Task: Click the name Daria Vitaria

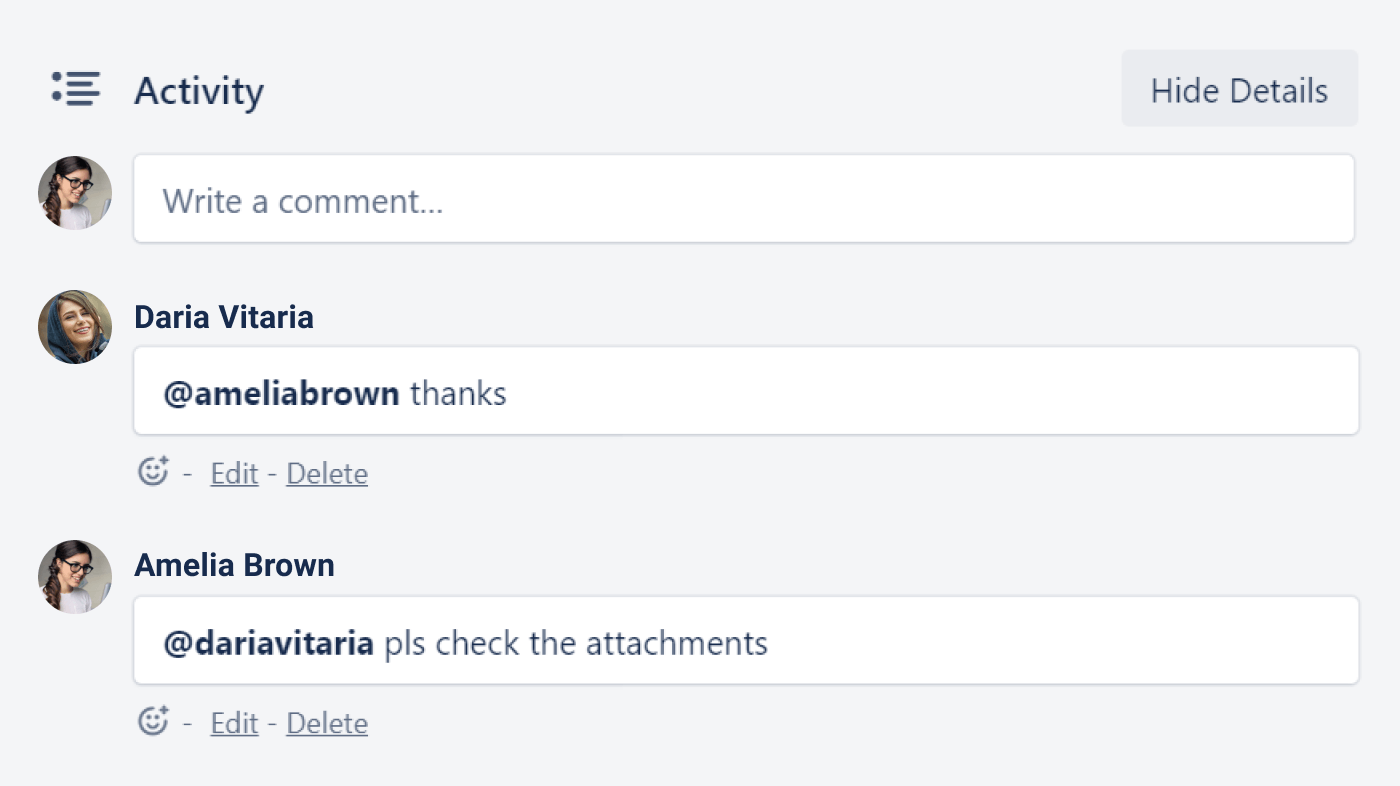Action: (224, 316)
